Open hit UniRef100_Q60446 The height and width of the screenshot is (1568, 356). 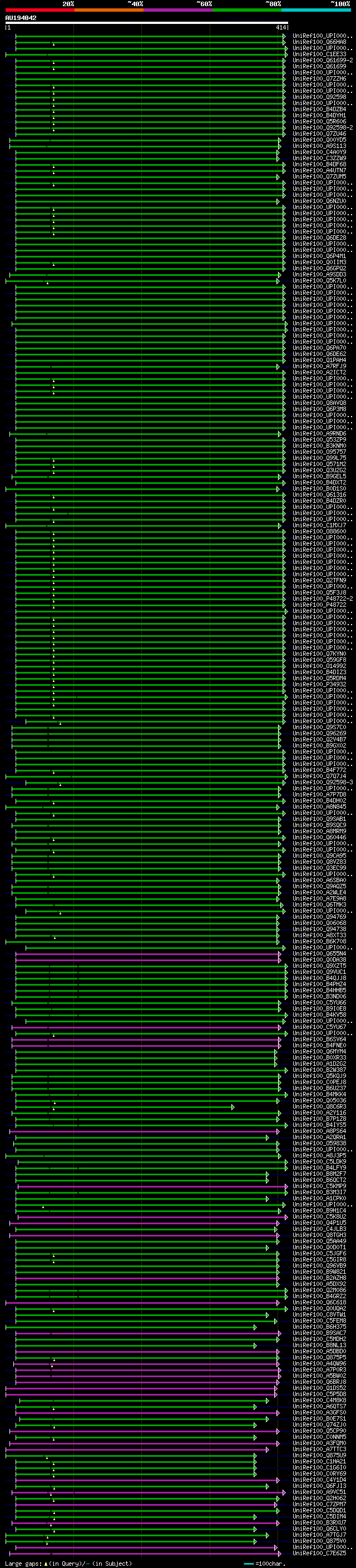coord(319,837)
